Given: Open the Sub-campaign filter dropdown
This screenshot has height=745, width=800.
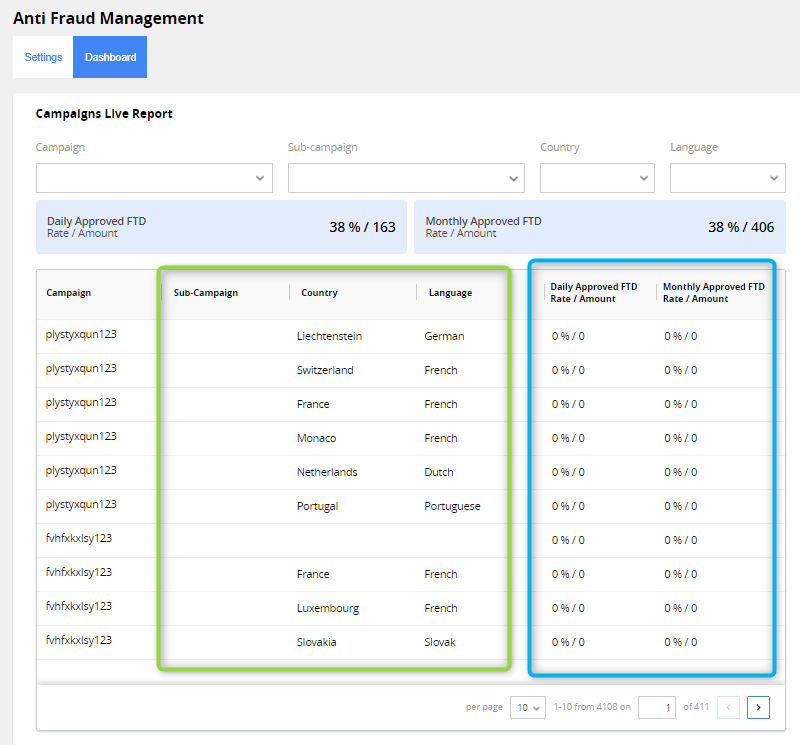Looking at the screenshot, I should click(405, 178).
